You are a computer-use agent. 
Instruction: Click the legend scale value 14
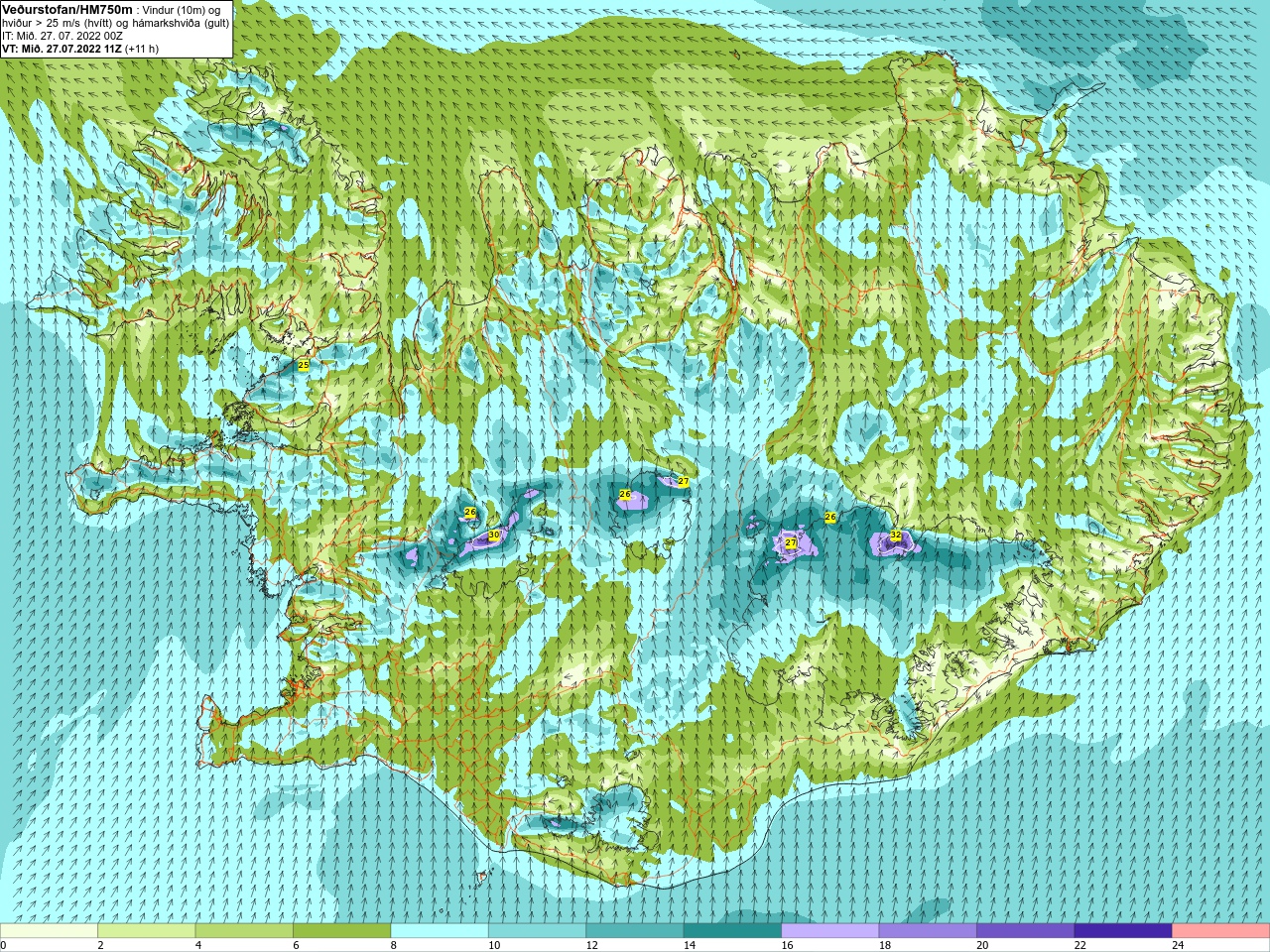point(688,945)
